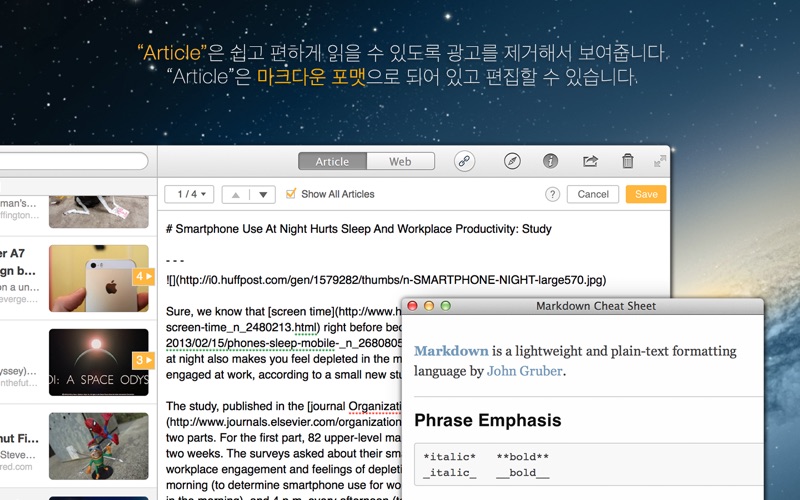800x500 pixels.
Task: Save the edited article
Action: 646,194
